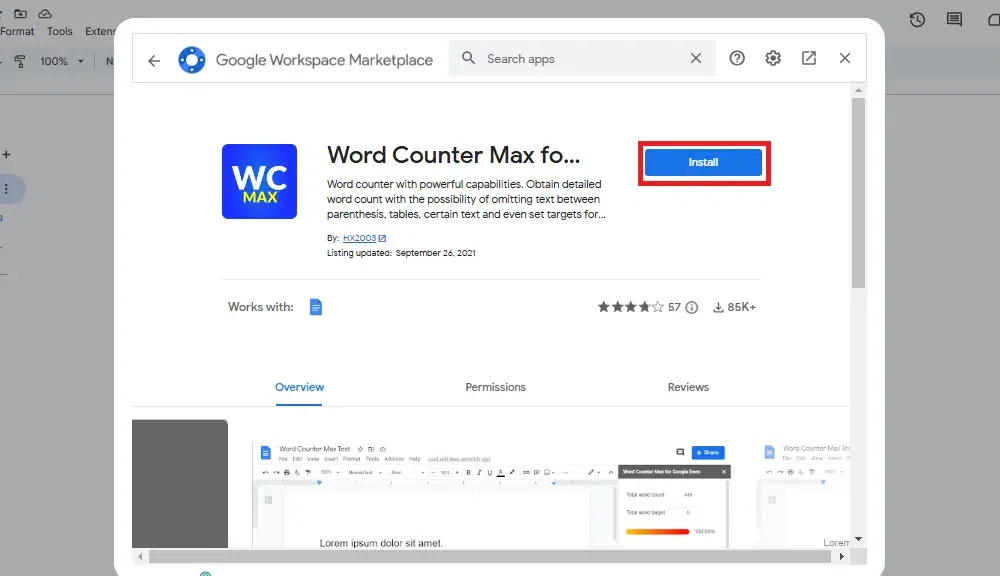
Task: Open the Format menu in Docs
Action: tap(17, 31)
